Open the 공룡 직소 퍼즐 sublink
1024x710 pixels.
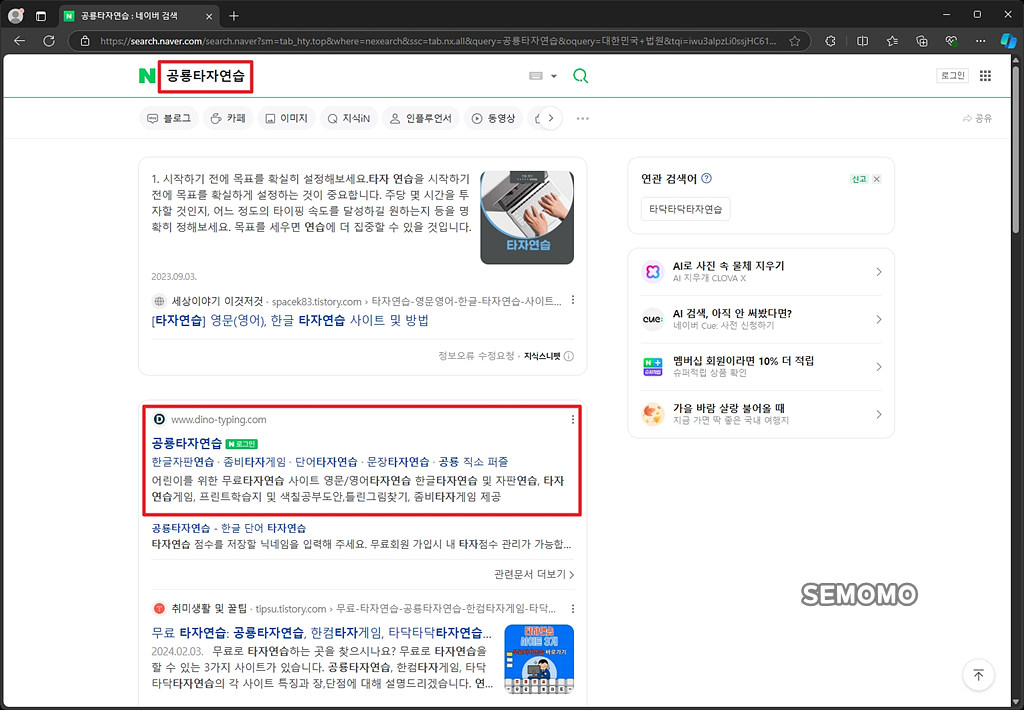473,462
